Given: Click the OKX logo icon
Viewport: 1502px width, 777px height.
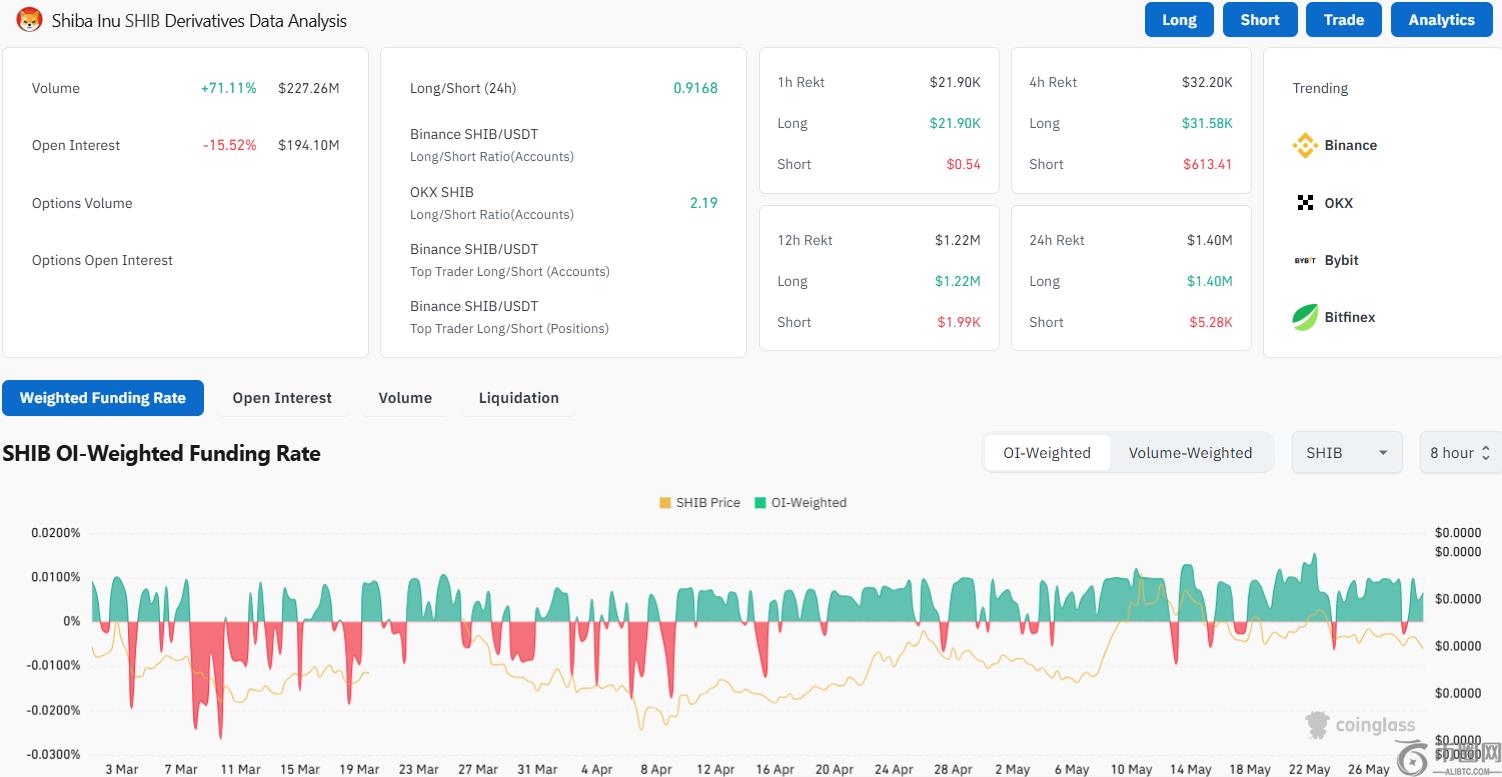Looking at the screenshot, I should [x=1305, y=203].
